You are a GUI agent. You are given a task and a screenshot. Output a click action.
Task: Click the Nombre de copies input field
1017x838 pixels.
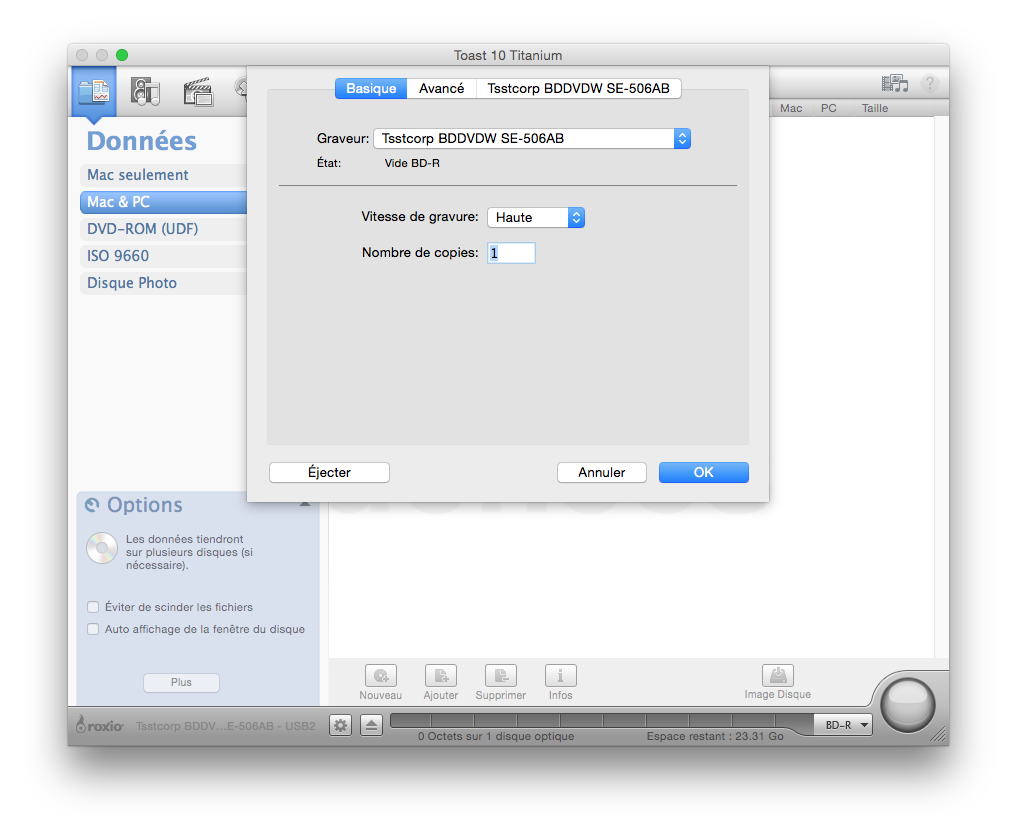tap(512, 253)
